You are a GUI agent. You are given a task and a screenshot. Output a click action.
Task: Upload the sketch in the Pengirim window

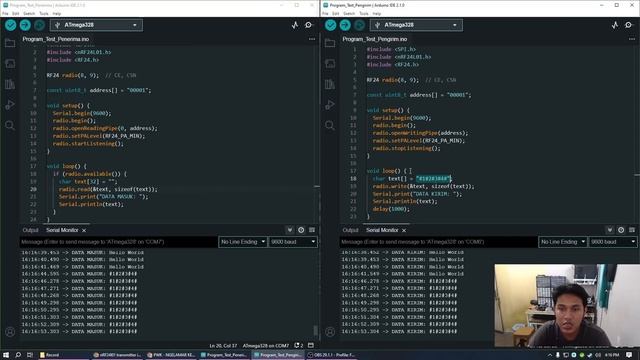345,25
